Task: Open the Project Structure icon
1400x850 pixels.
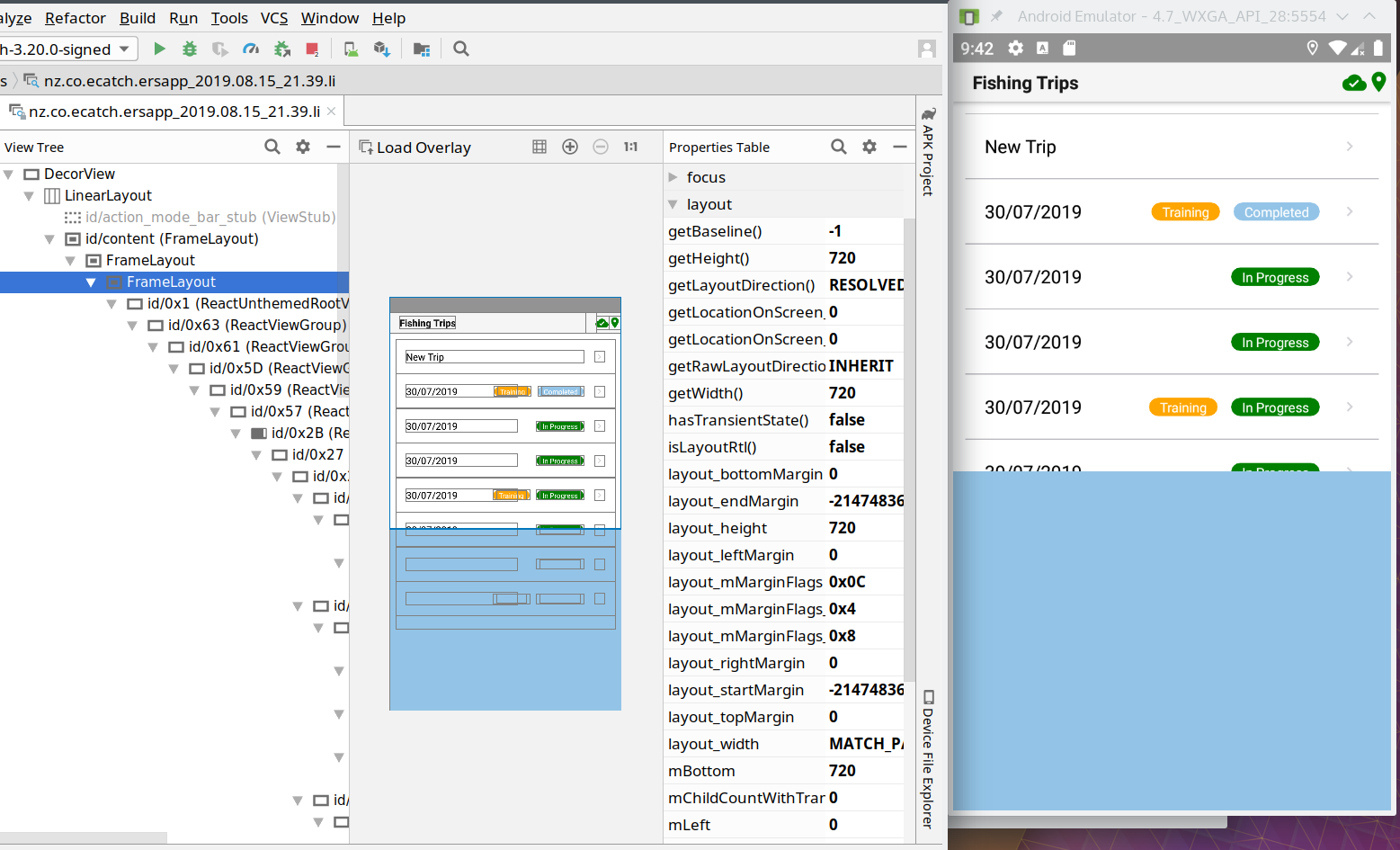Action: pyautogui.click(x=422, y=49)
